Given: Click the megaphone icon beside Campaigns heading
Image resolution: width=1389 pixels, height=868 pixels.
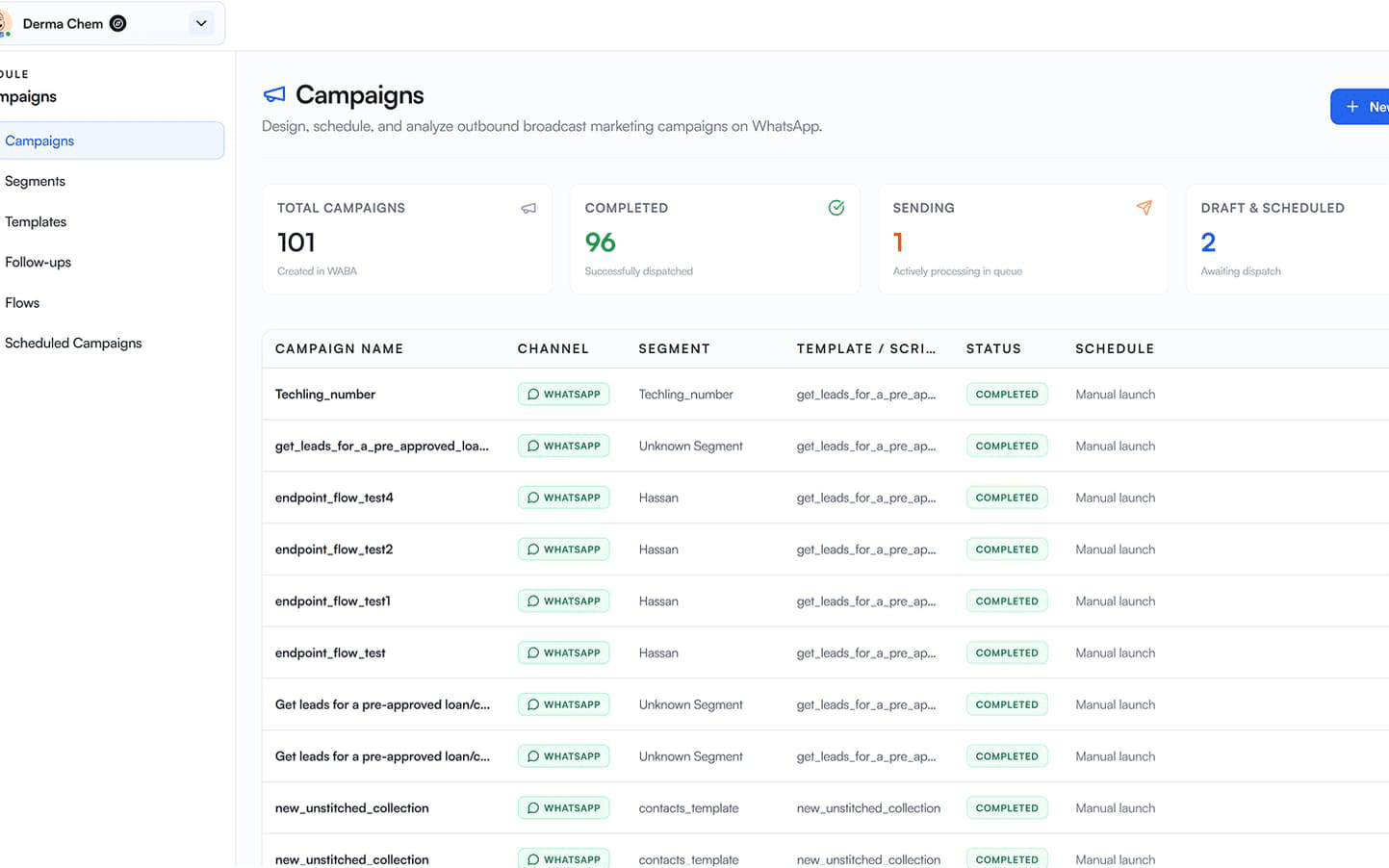Looking at the screenshot, I should [x=274, y=94].
